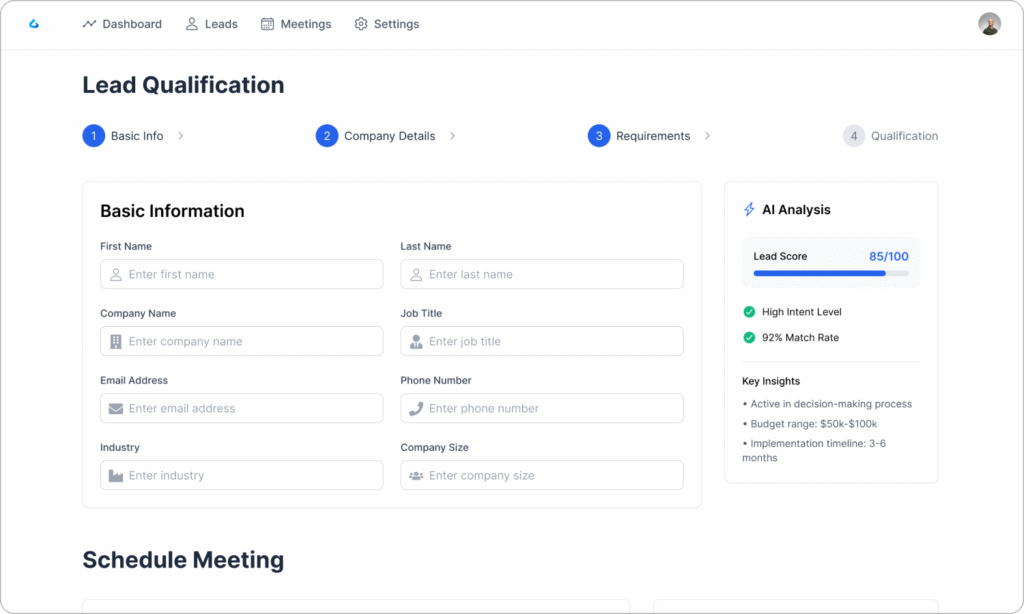Image resolution: width=1024 pixels, height=614 pixels.
Task: Expand the chevron after Company Details
Action: pyautogui.click(x=453, y=135)
